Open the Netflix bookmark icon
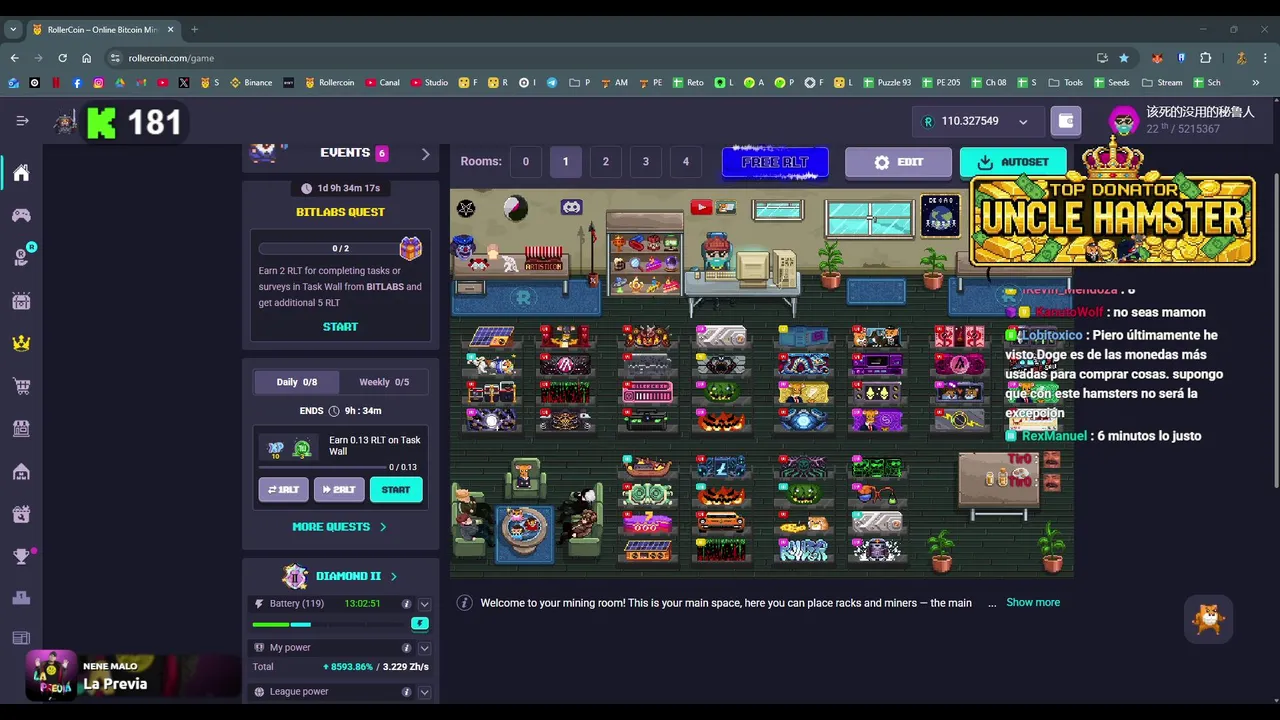Screen dimensions: 1280x720 point(56,83)
